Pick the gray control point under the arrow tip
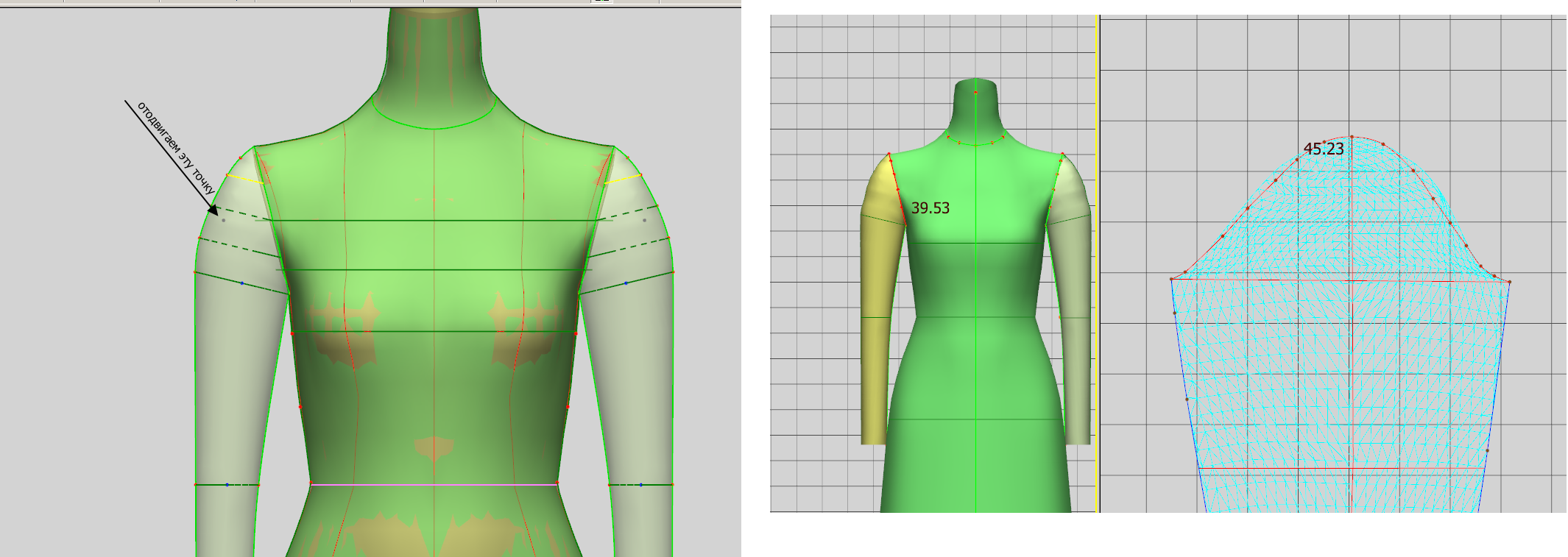 [223, 220]
